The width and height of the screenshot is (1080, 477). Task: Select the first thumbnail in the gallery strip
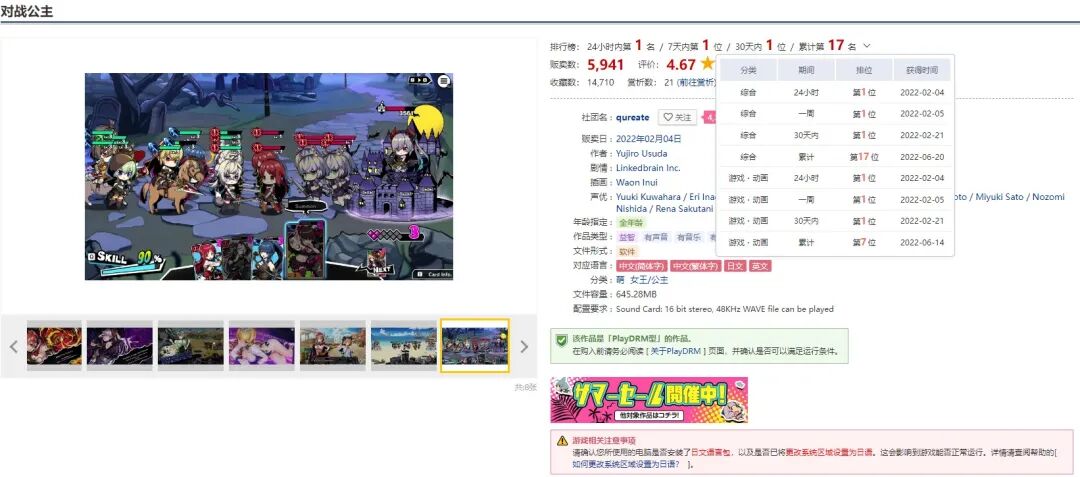[x=54, y=346]
